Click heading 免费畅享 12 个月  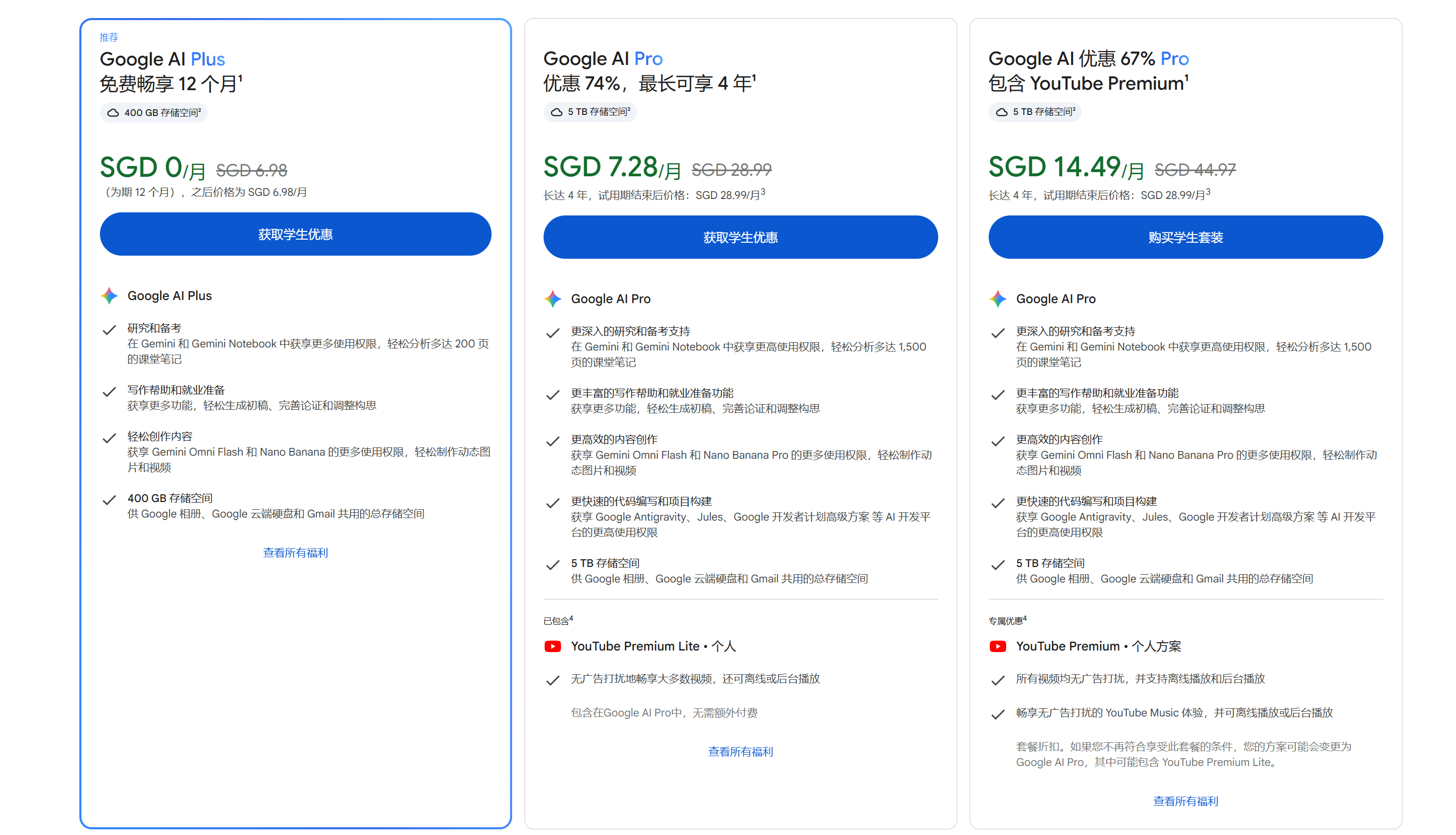(171, 83)
